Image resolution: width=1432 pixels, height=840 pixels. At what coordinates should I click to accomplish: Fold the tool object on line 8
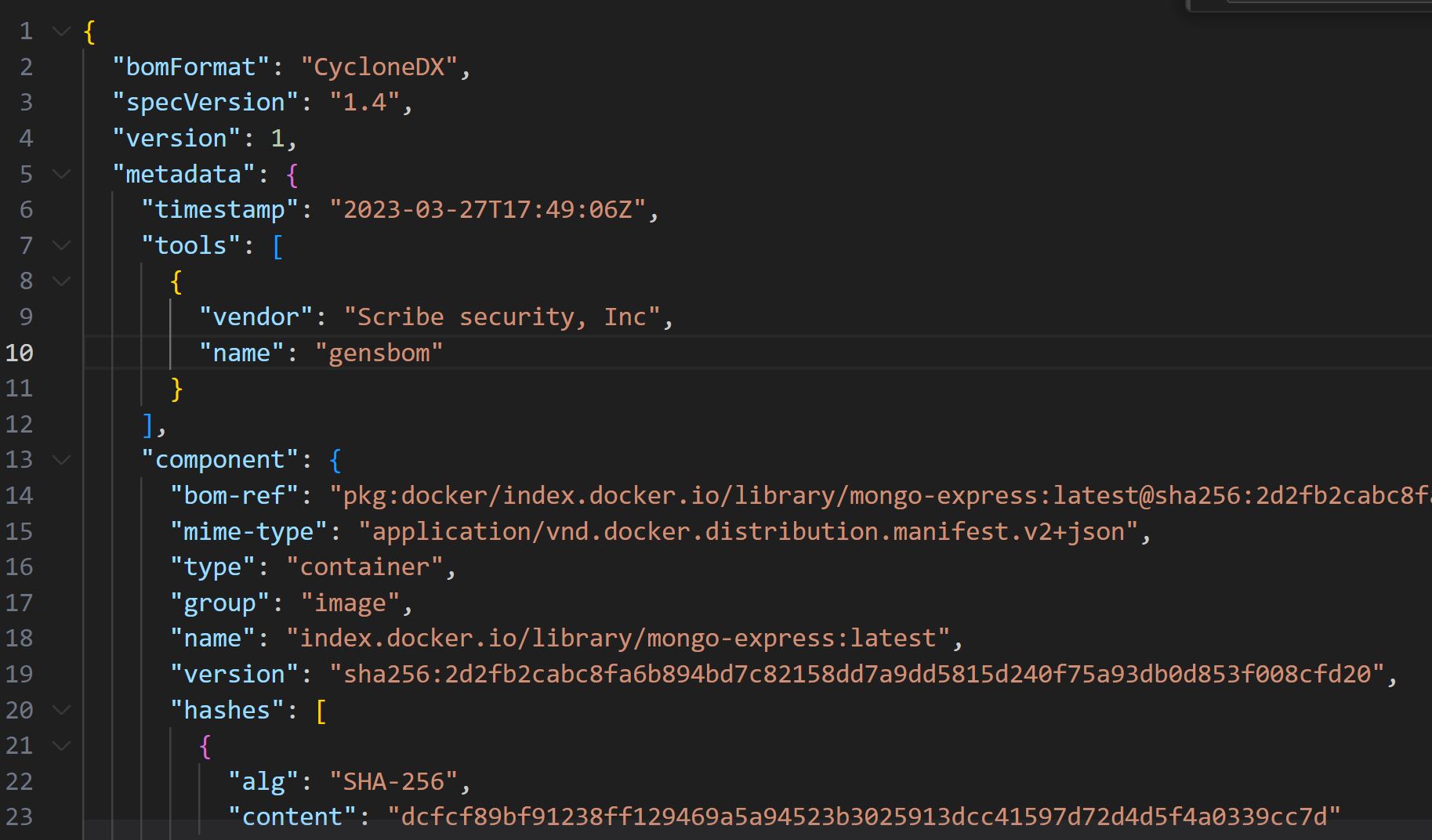point(61,281)
